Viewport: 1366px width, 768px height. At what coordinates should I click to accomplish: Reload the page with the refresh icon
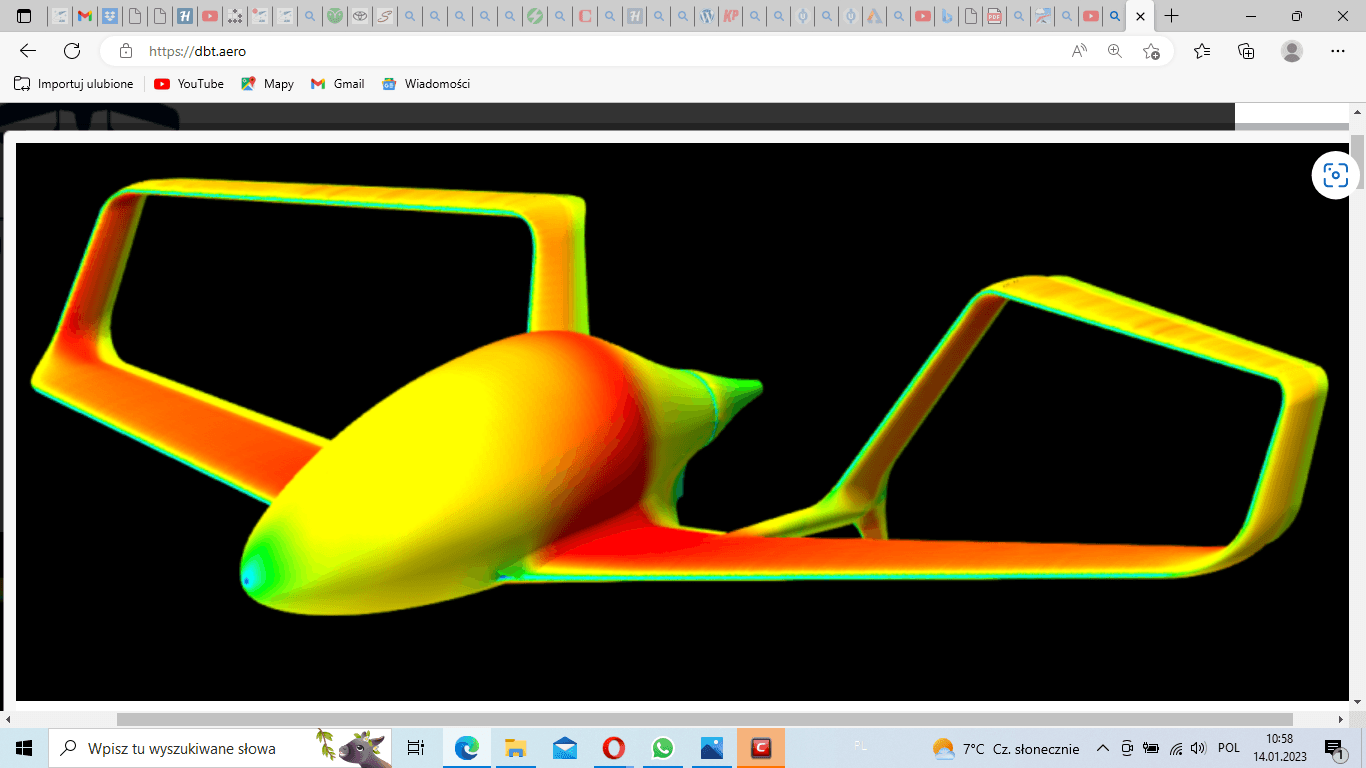[72, 51]
